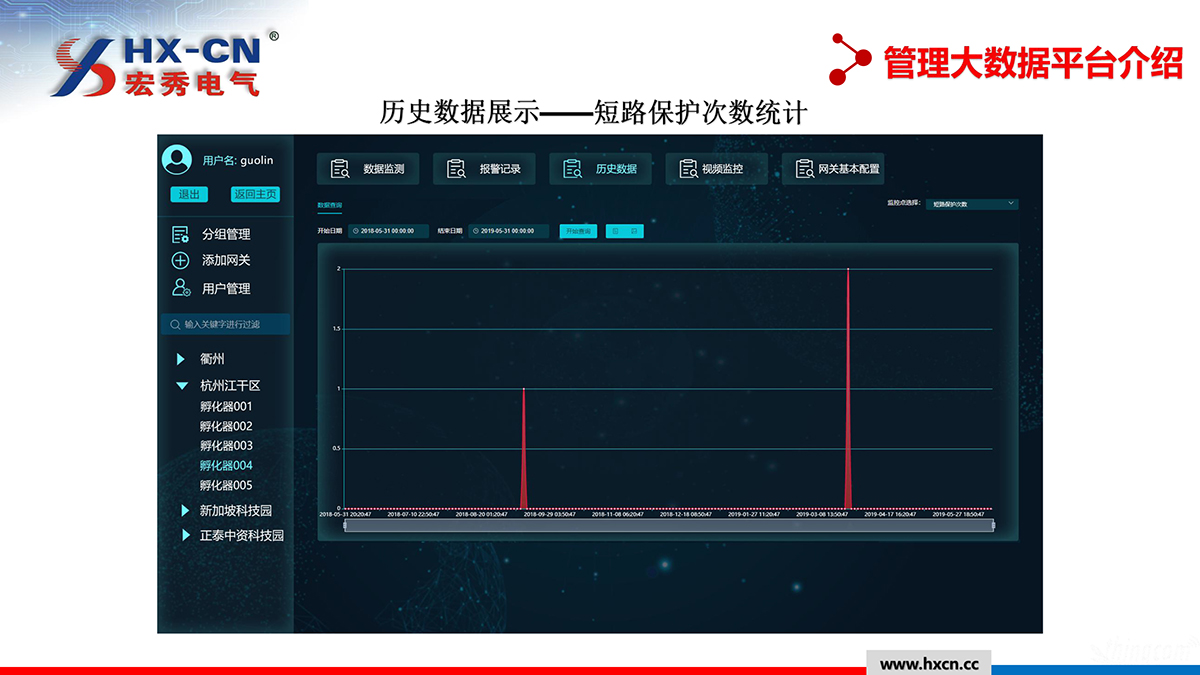Select 孵化器004 in the device tree
Screen dimensions: 1200x675
226,465
